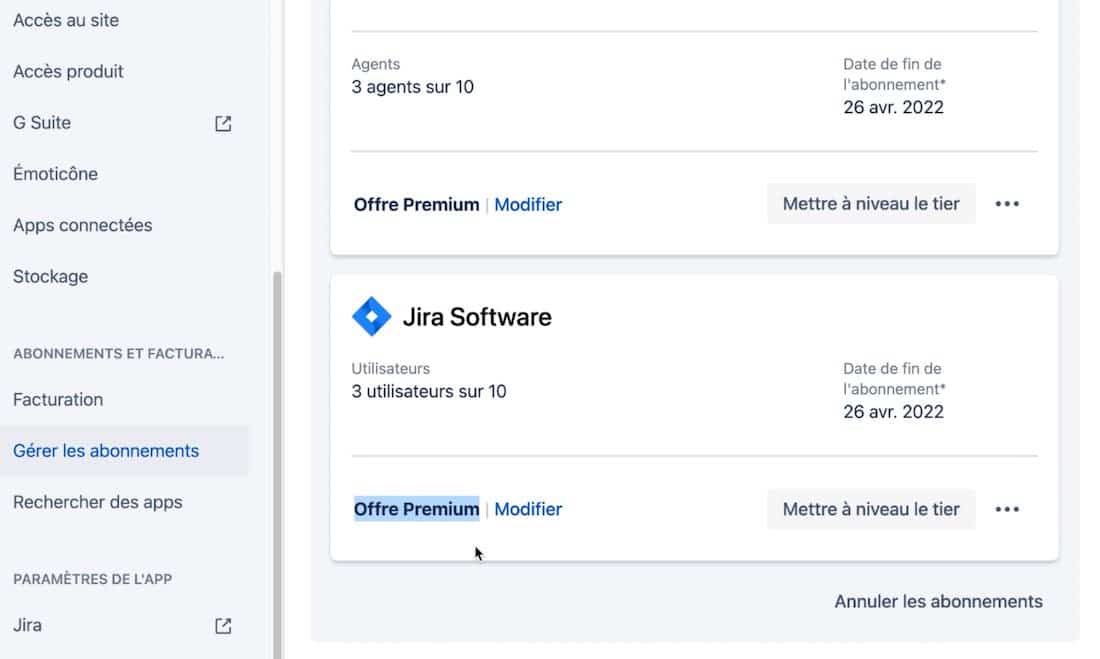Click Mettre à niveau le tier for Jira Software
Image resolution: width=1100 pixels, height=659 pixels.
pyautogui.click(x=871, y=510)
